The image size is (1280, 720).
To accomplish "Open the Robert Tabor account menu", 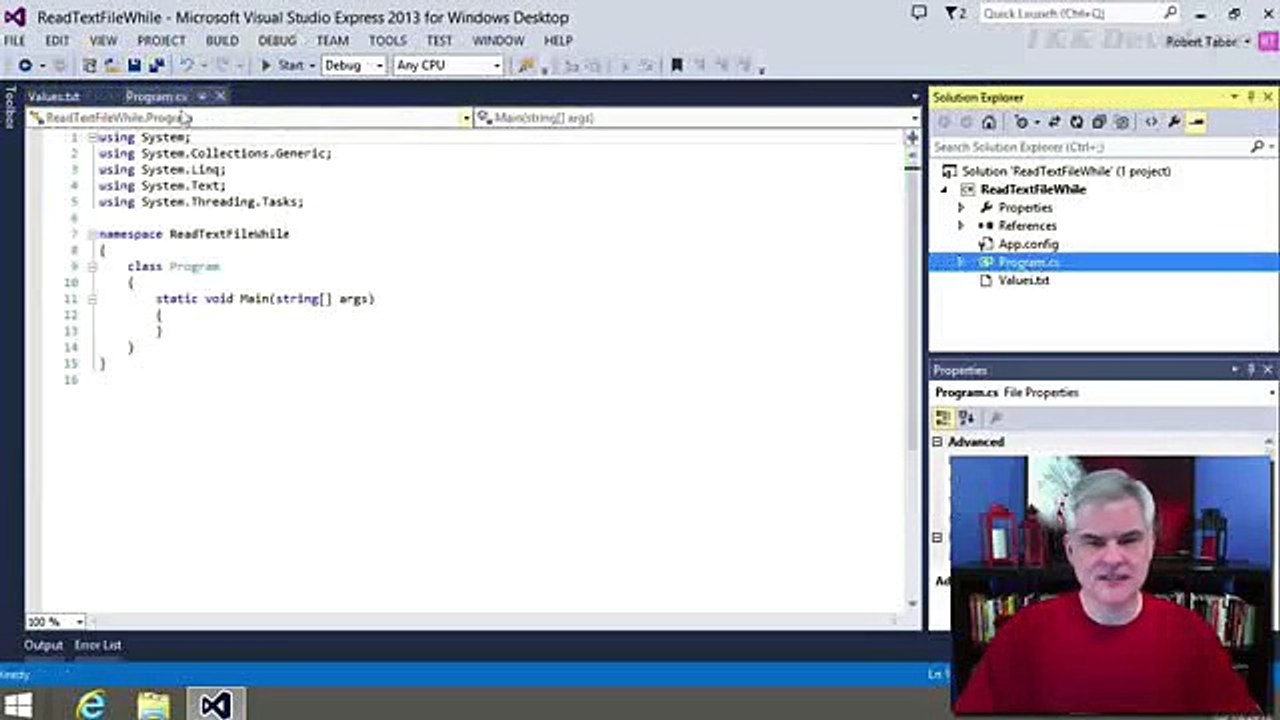I will (1208, 41).
